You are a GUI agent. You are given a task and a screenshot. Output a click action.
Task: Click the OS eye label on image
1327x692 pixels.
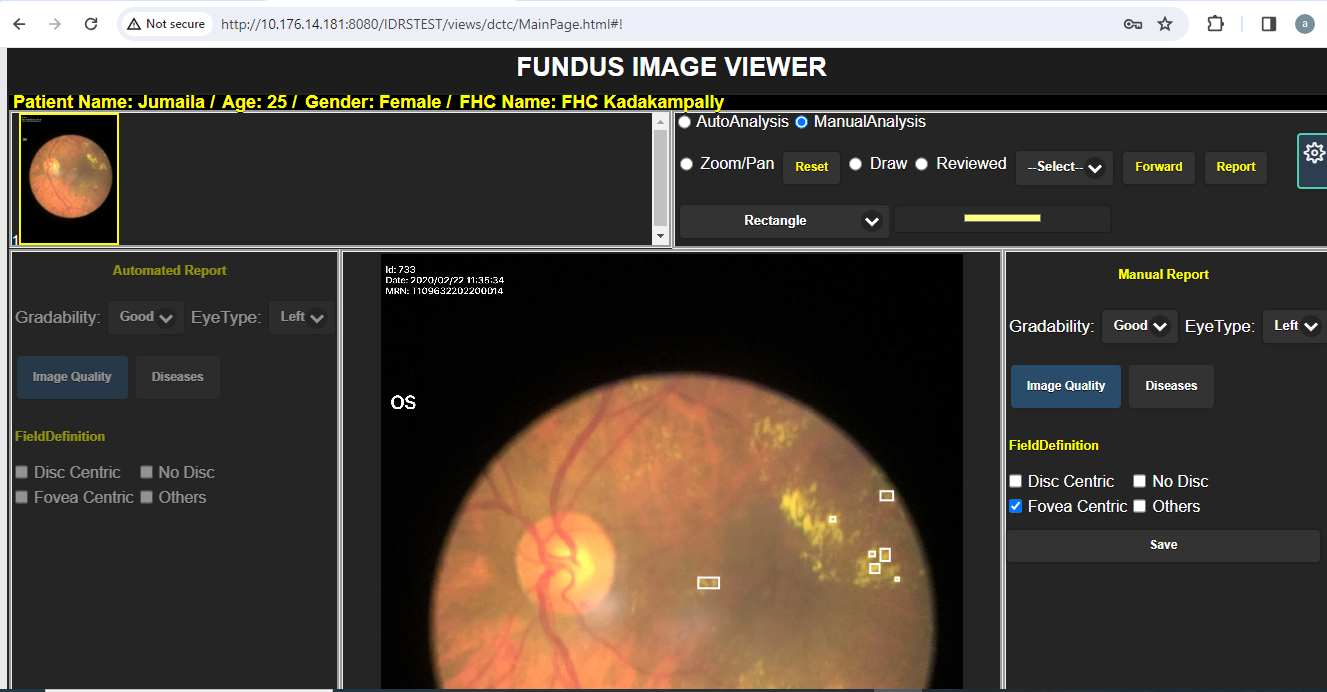coord(403,403)
